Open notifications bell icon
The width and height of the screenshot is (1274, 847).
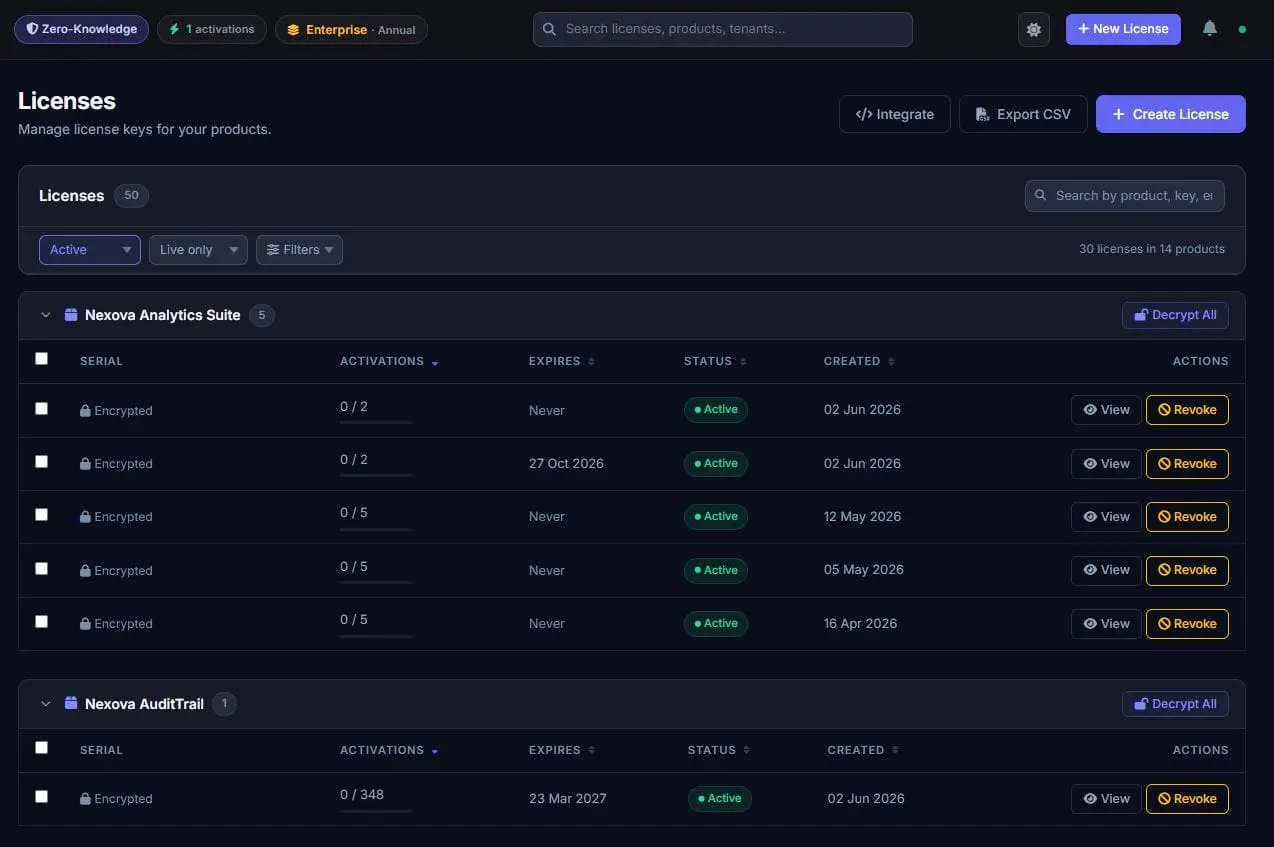(1209, 29)
